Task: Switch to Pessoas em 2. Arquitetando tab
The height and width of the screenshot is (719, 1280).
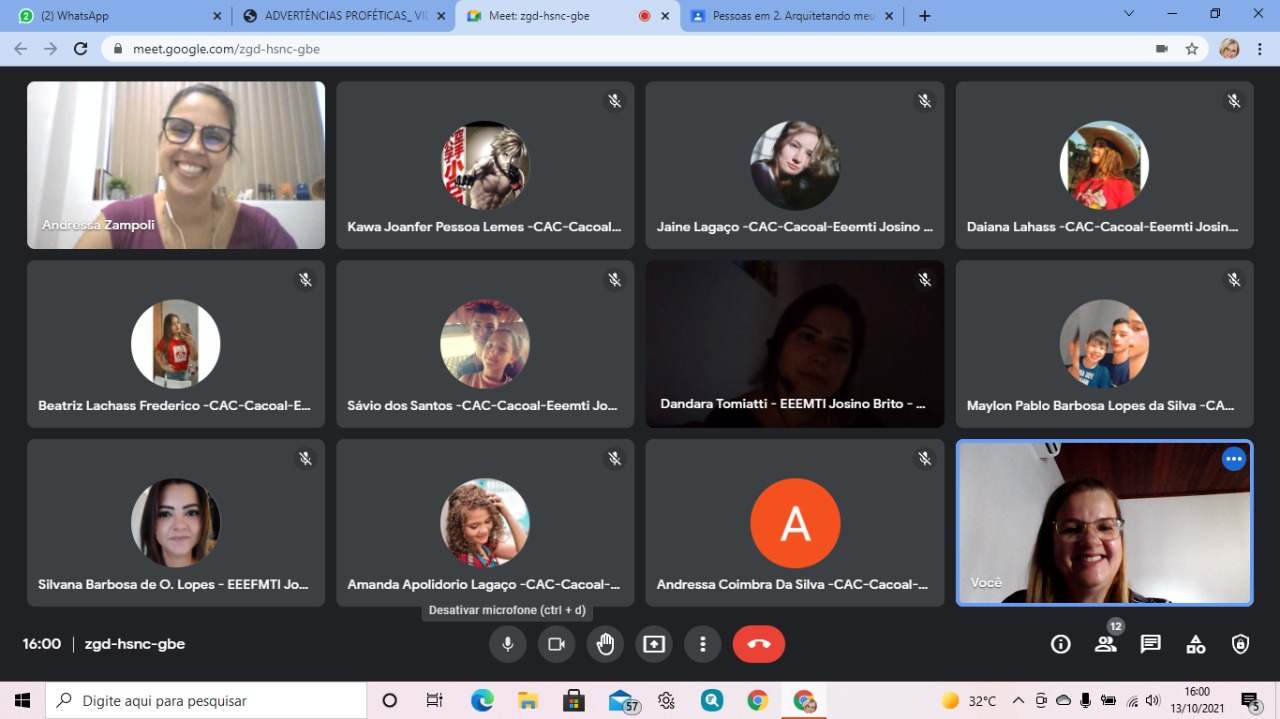Action: [792, 16]
